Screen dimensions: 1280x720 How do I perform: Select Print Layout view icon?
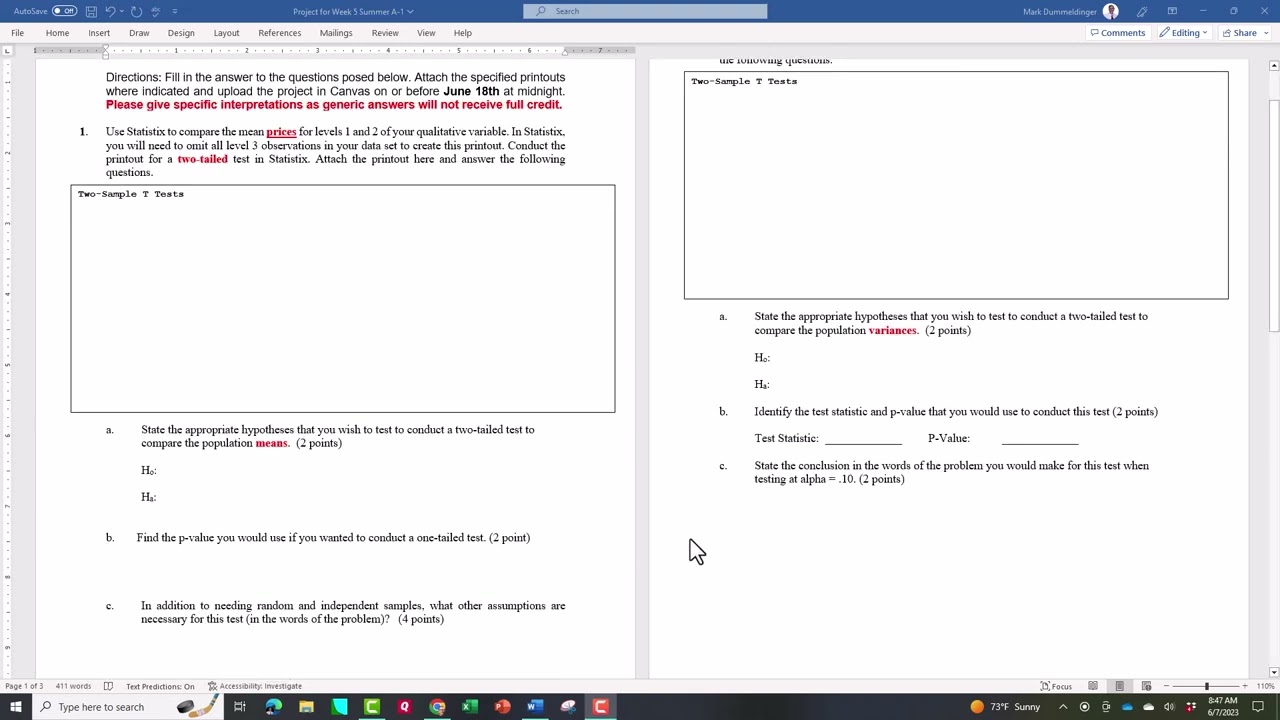[1119, 686]
